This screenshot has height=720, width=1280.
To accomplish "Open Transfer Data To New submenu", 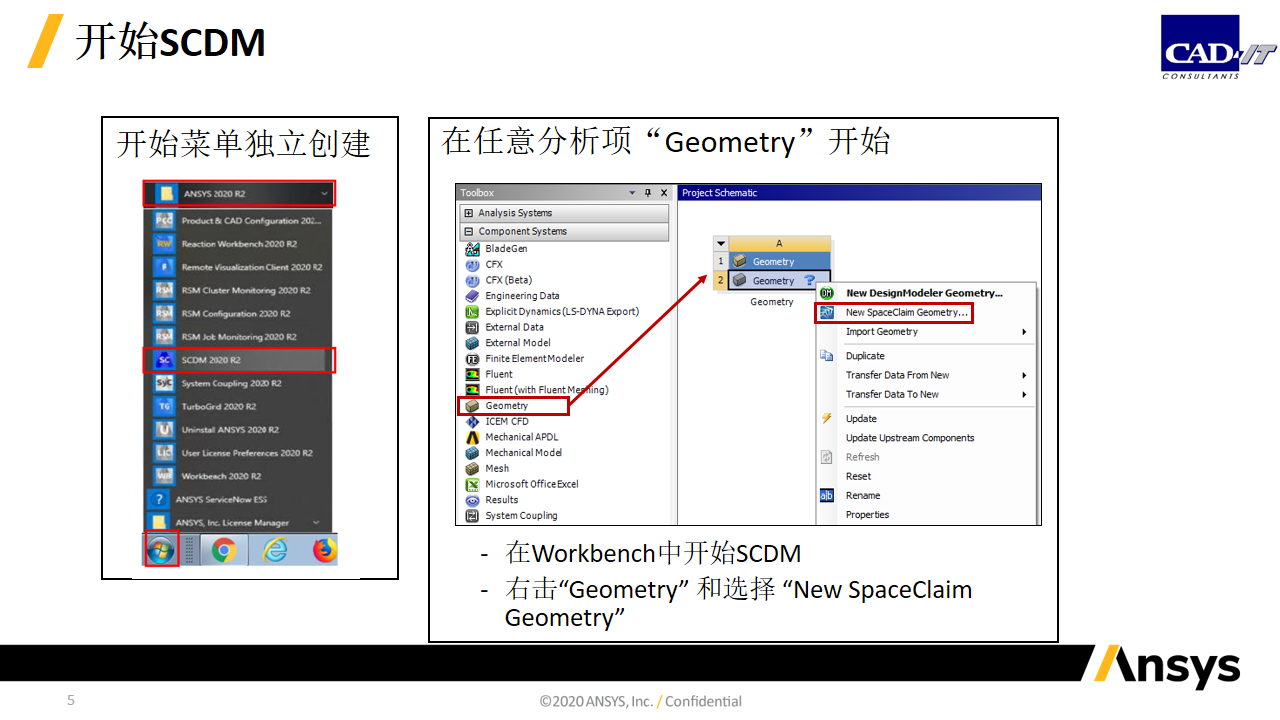I will coord(924,394).
